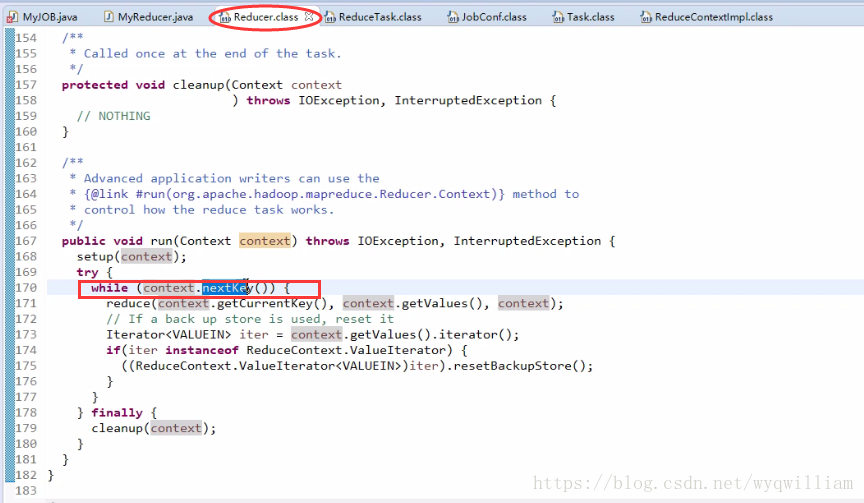Click the MyJOB.java file icon
Viewport: 864px width, 503px height.
pos(12,18)
